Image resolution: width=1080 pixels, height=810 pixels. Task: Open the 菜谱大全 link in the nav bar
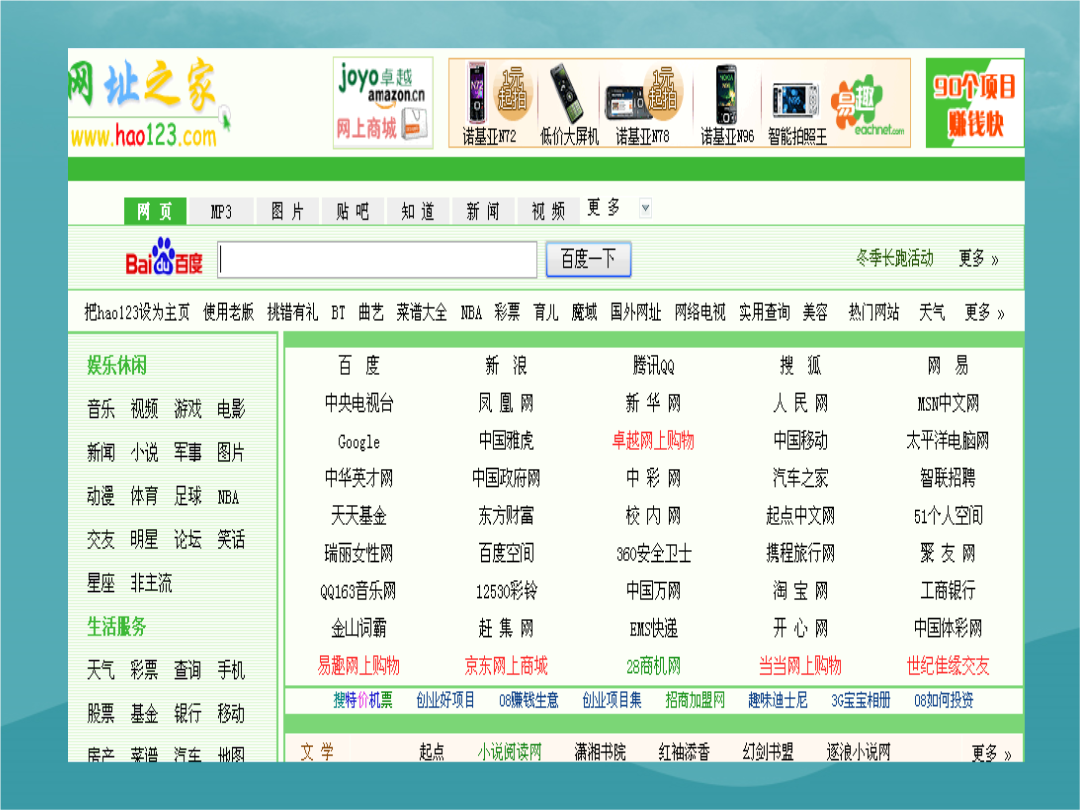pos(422,313)
